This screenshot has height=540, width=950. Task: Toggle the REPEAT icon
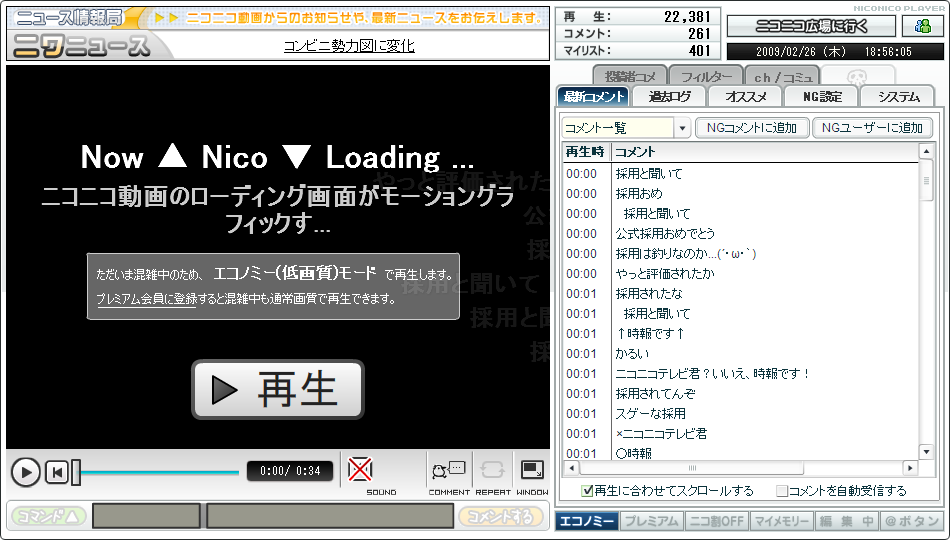point(493,470)
